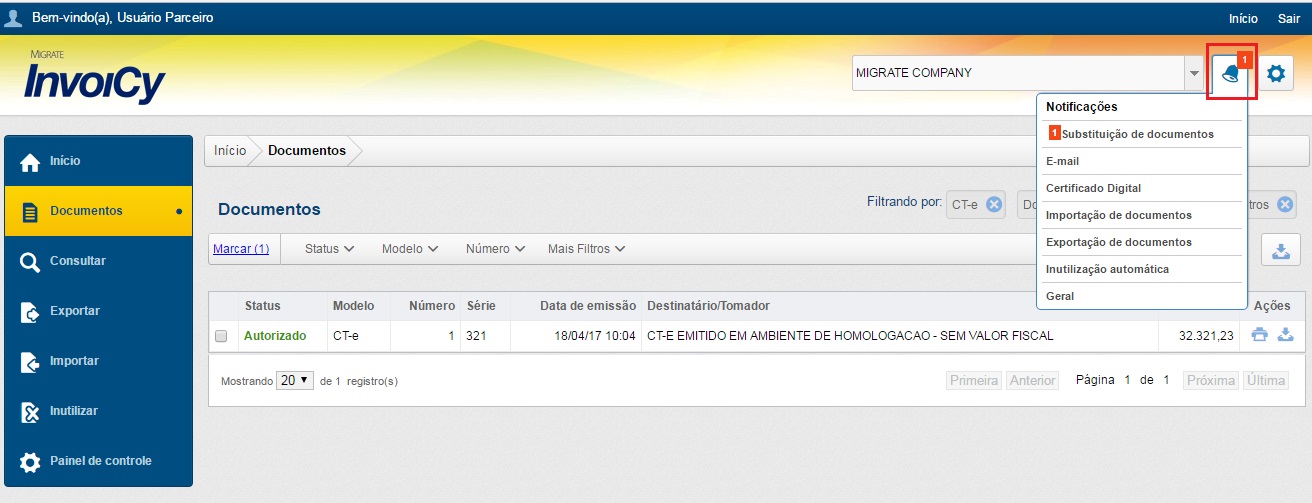
Task: Select Substituição de documentos notification
Action: coord(1137,134)
